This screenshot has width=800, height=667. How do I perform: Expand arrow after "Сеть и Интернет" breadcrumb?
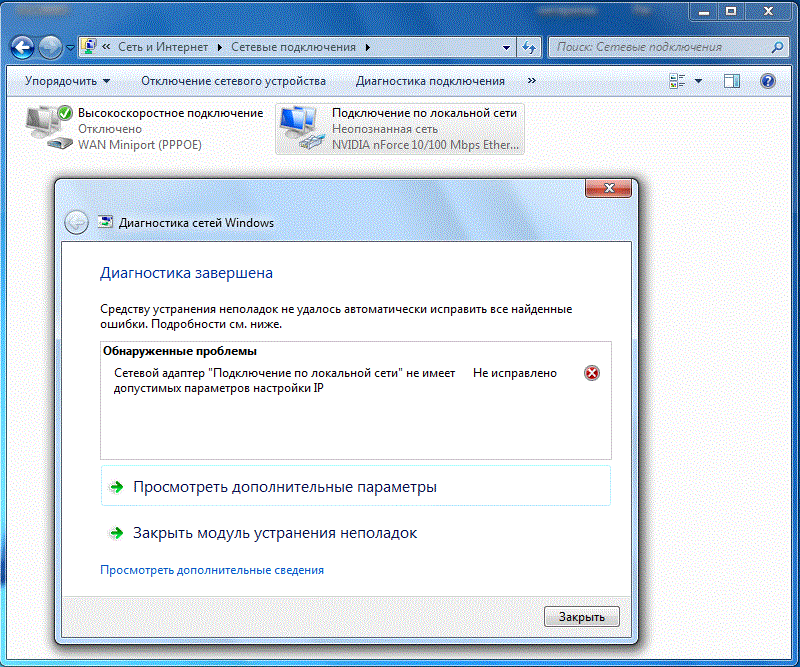tap(219, 47)
